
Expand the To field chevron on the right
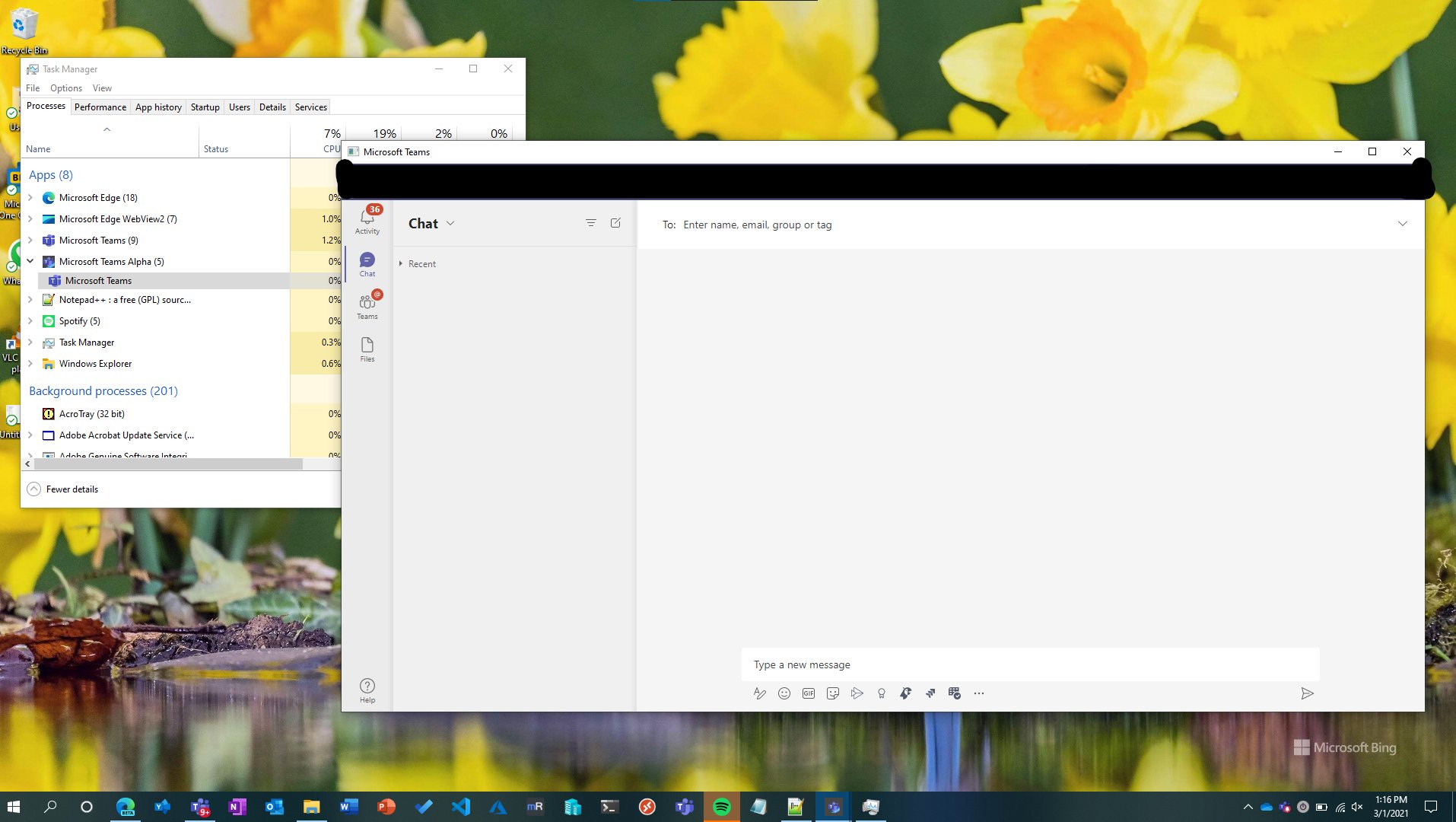(x=1403, y=224)
